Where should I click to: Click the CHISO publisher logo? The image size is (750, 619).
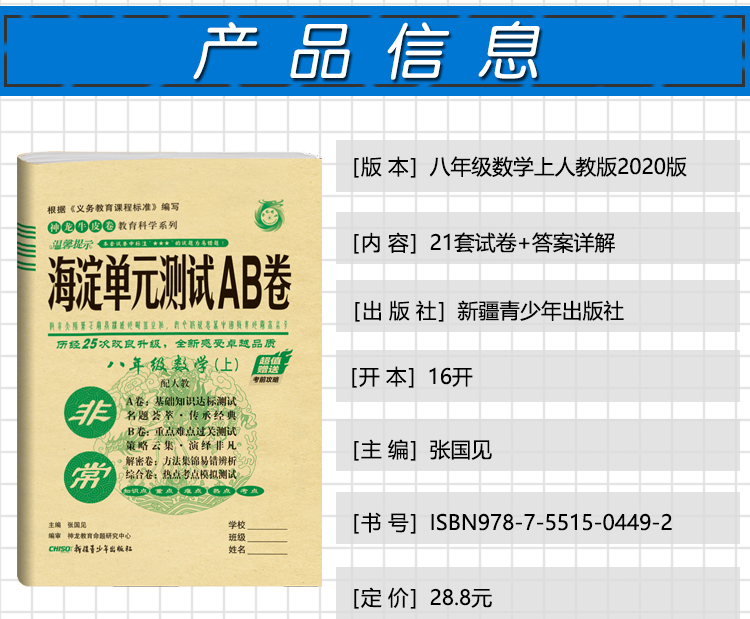pyautogui.click(x=60, y=549)
